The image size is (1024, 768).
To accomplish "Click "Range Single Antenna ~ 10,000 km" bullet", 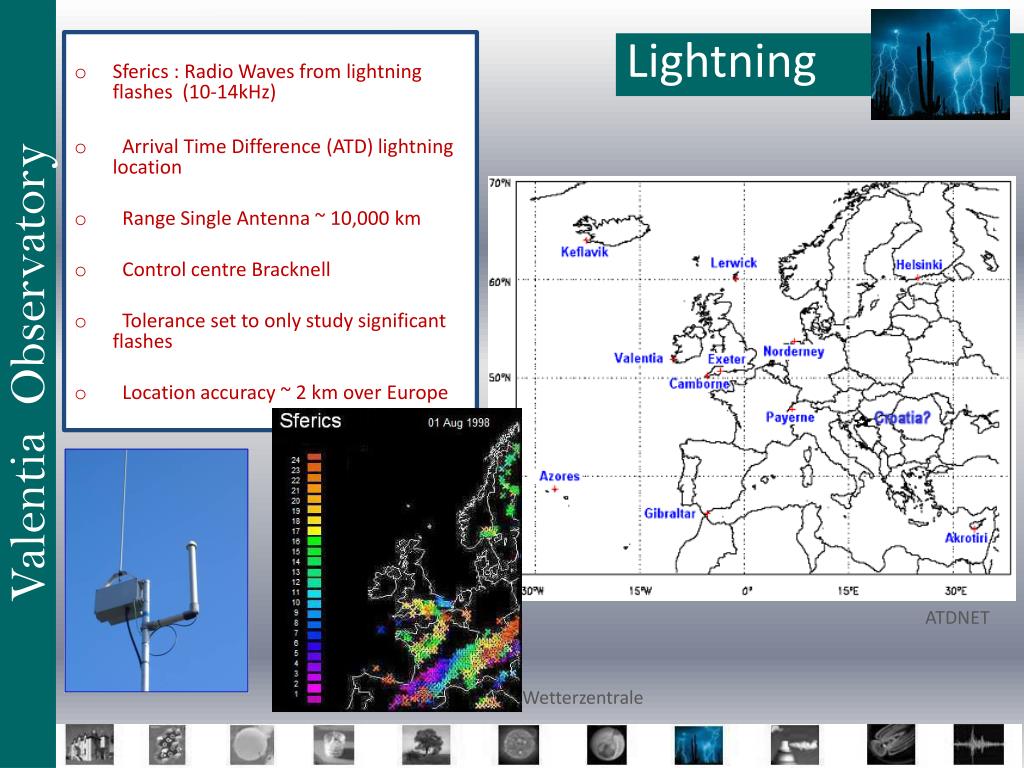I will tap(271, 218).
